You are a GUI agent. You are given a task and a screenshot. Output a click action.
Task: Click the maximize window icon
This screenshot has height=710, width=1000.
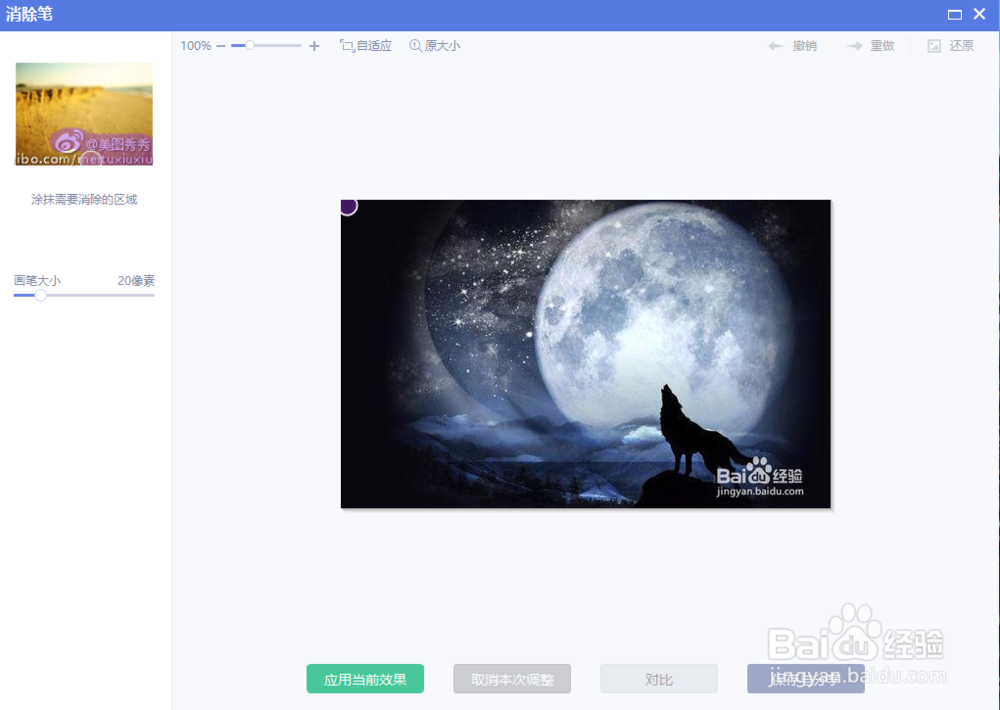pyautogui.click(x=955, y=14)
